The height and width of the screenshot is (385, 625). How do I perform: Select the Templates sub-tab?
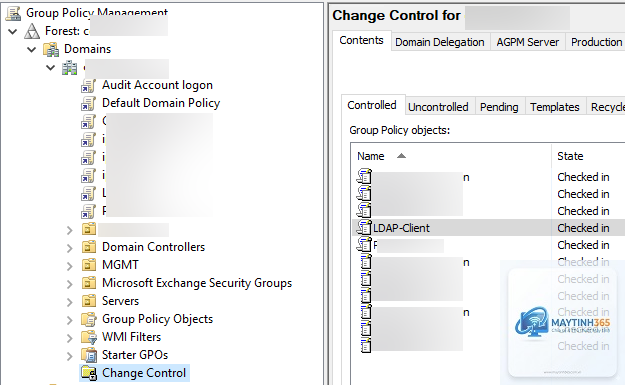[554, 107]
